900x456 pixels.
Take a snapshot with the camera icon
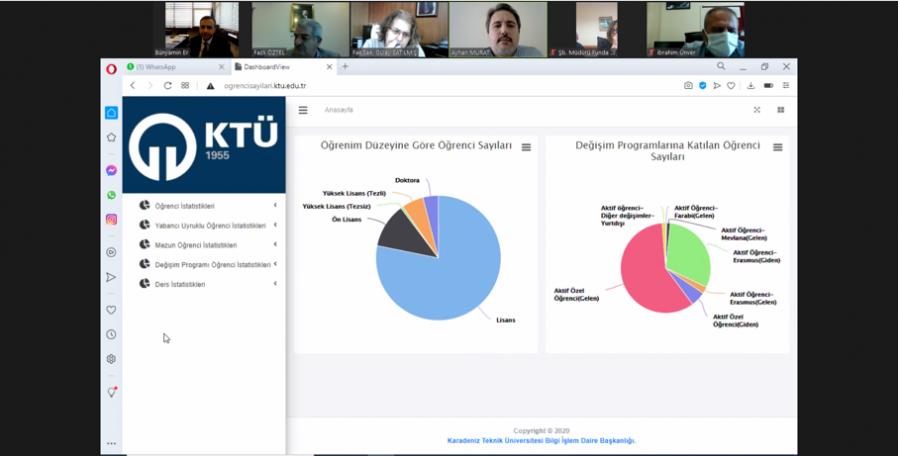tap(688, 86)
